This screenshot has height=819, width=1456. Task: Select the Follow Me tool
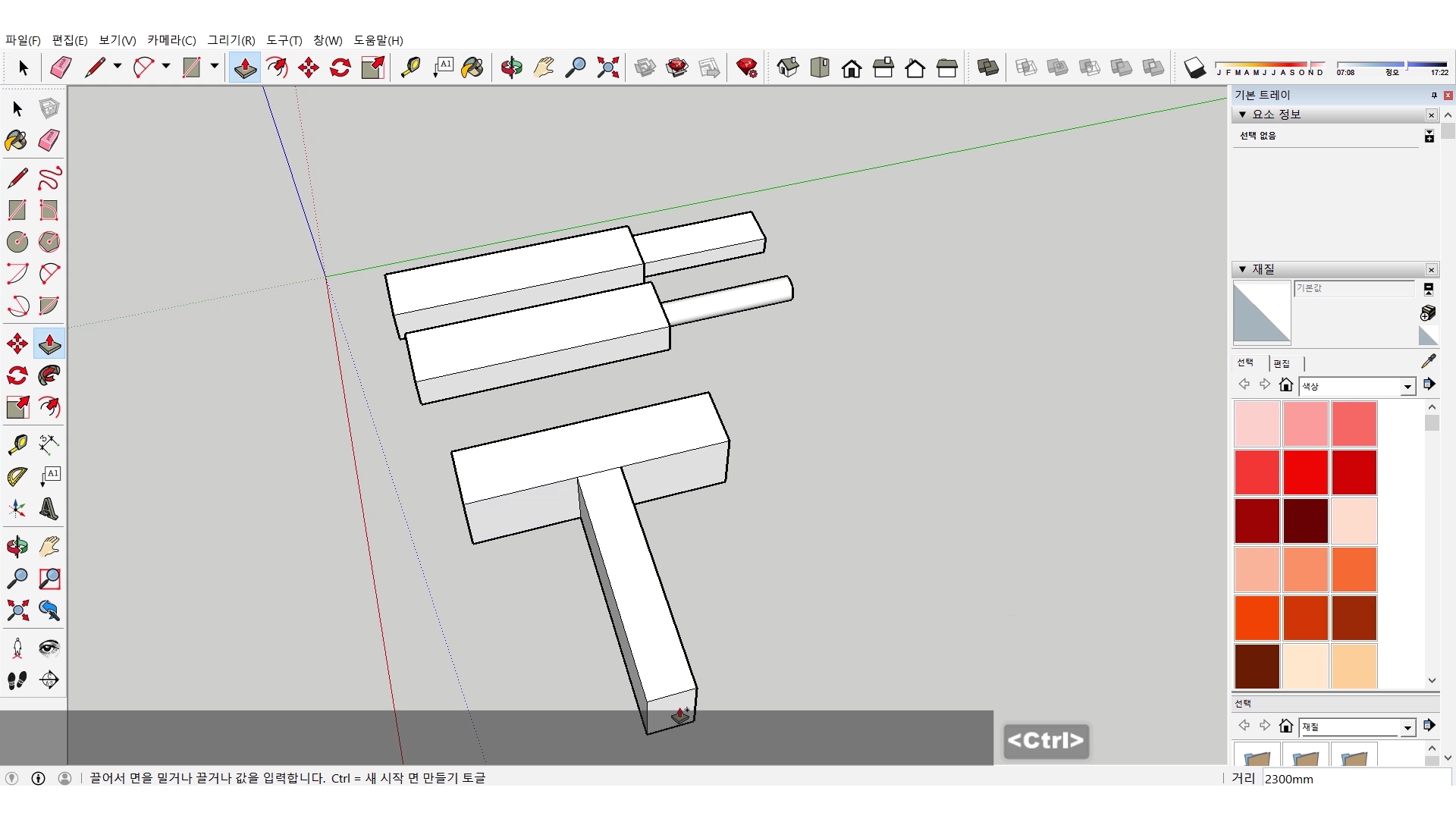(49, 376)
